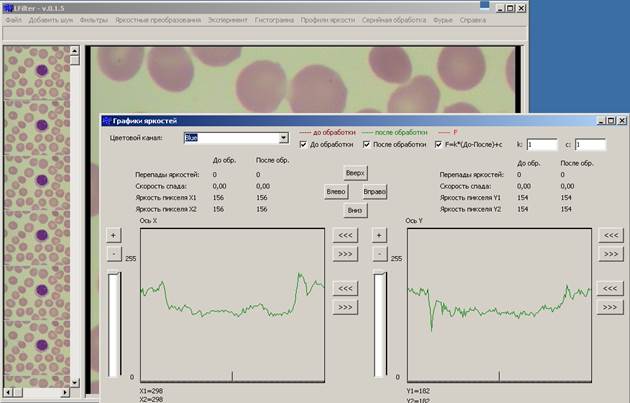Click the top >>> button right of the X-axis graph
The width and height of the screenshot is (630, 403).
tap(345, 254)
